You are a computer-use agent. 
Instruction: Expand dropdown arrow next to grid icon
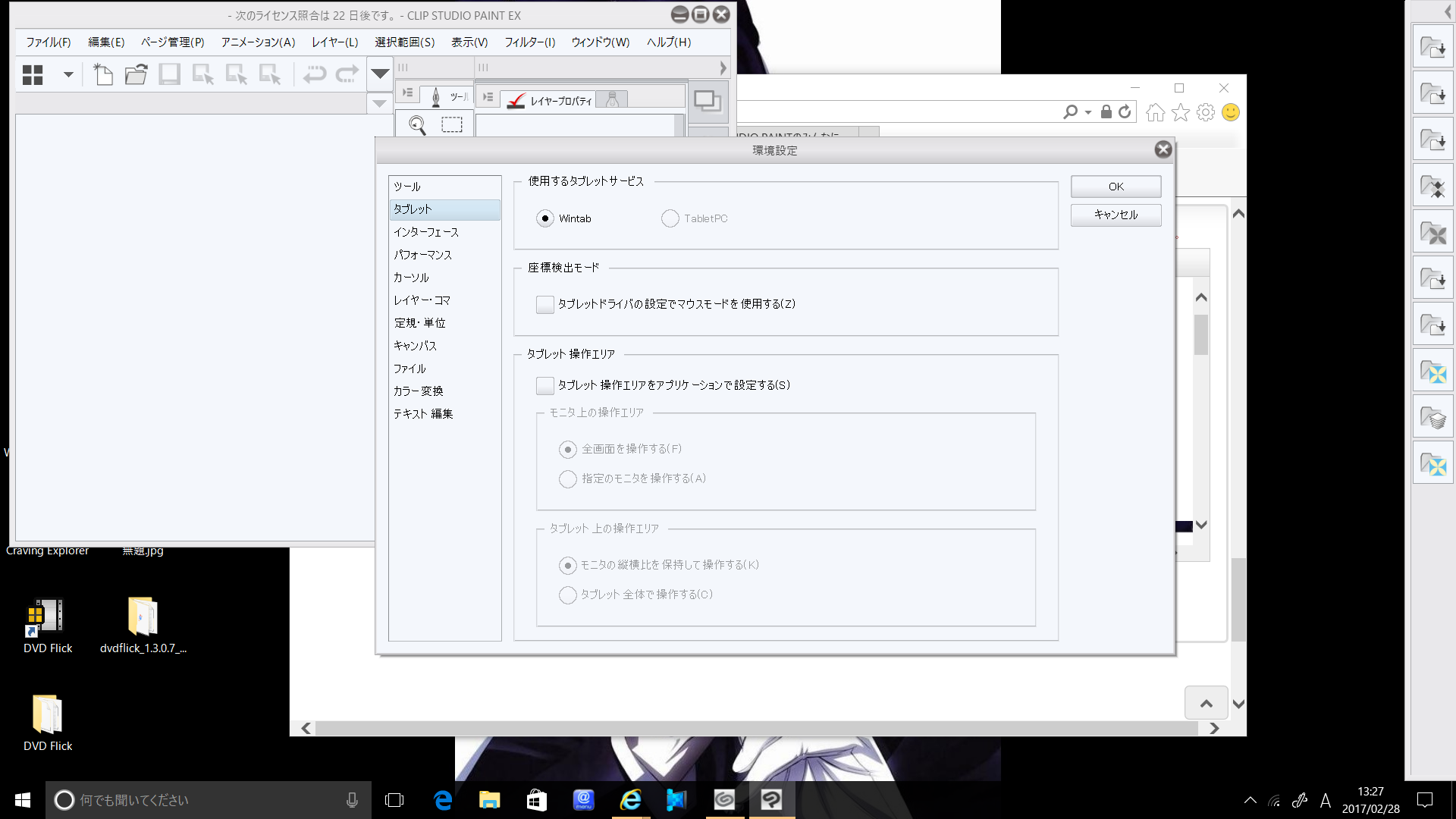coord(68,74)
